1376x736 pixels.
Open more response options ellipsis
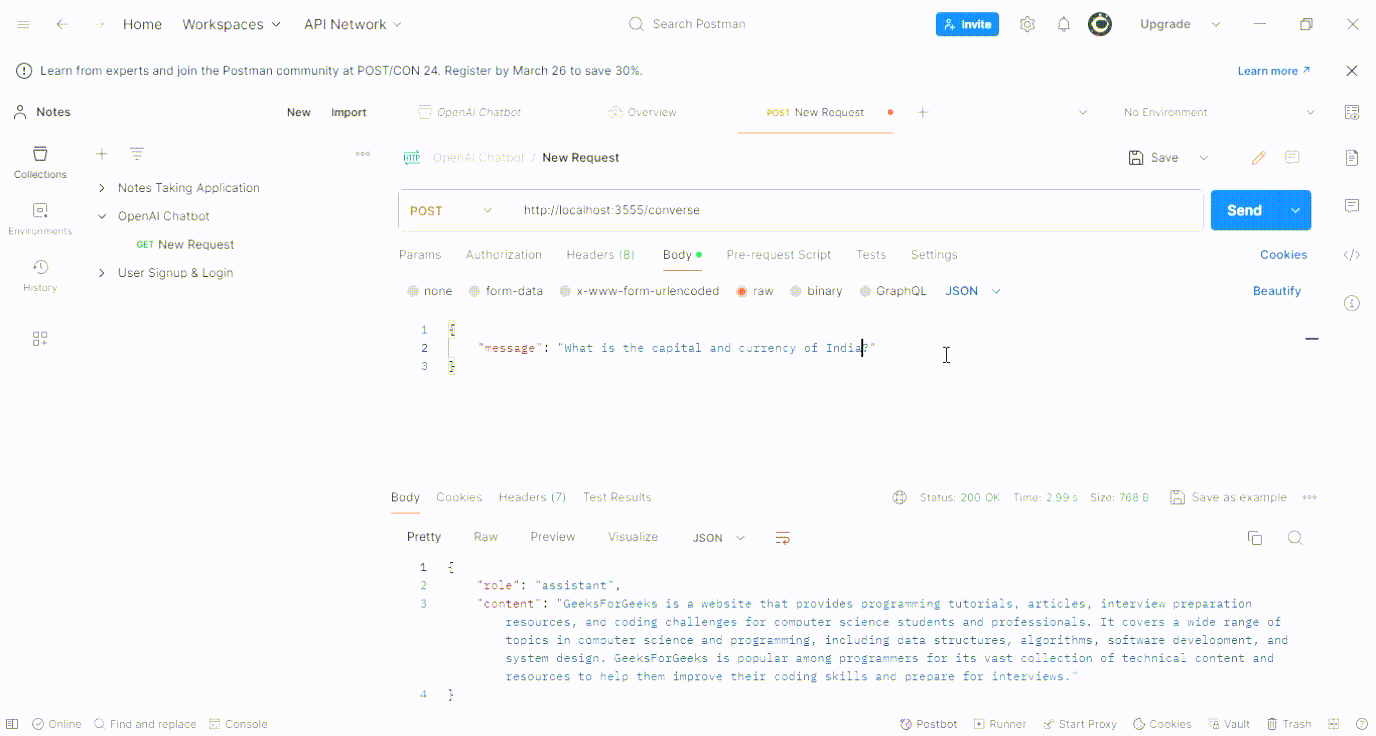point(1310,497)
